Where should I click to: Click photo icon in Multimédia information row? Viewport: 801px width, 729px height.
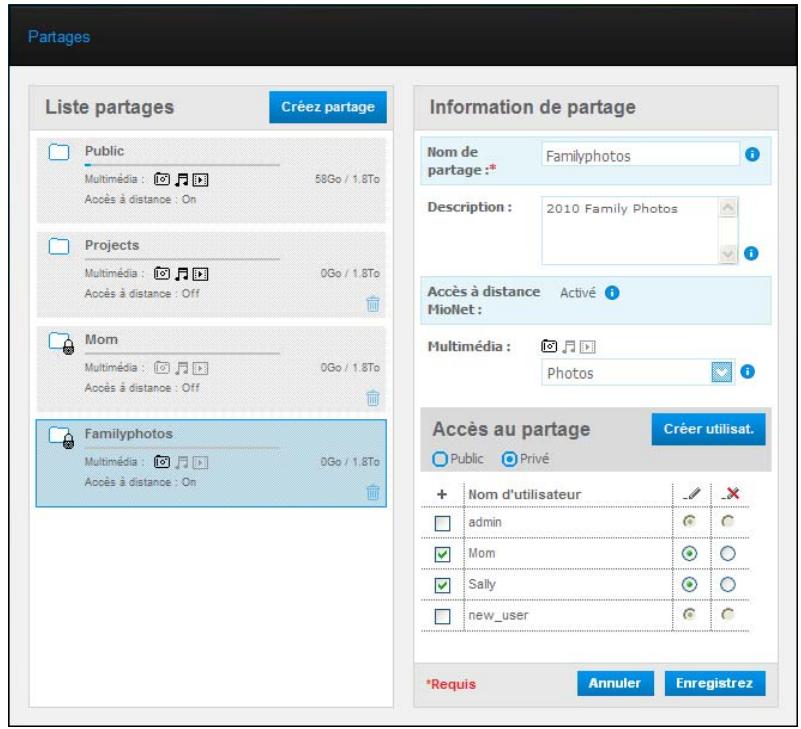click(x=549, y=346)
